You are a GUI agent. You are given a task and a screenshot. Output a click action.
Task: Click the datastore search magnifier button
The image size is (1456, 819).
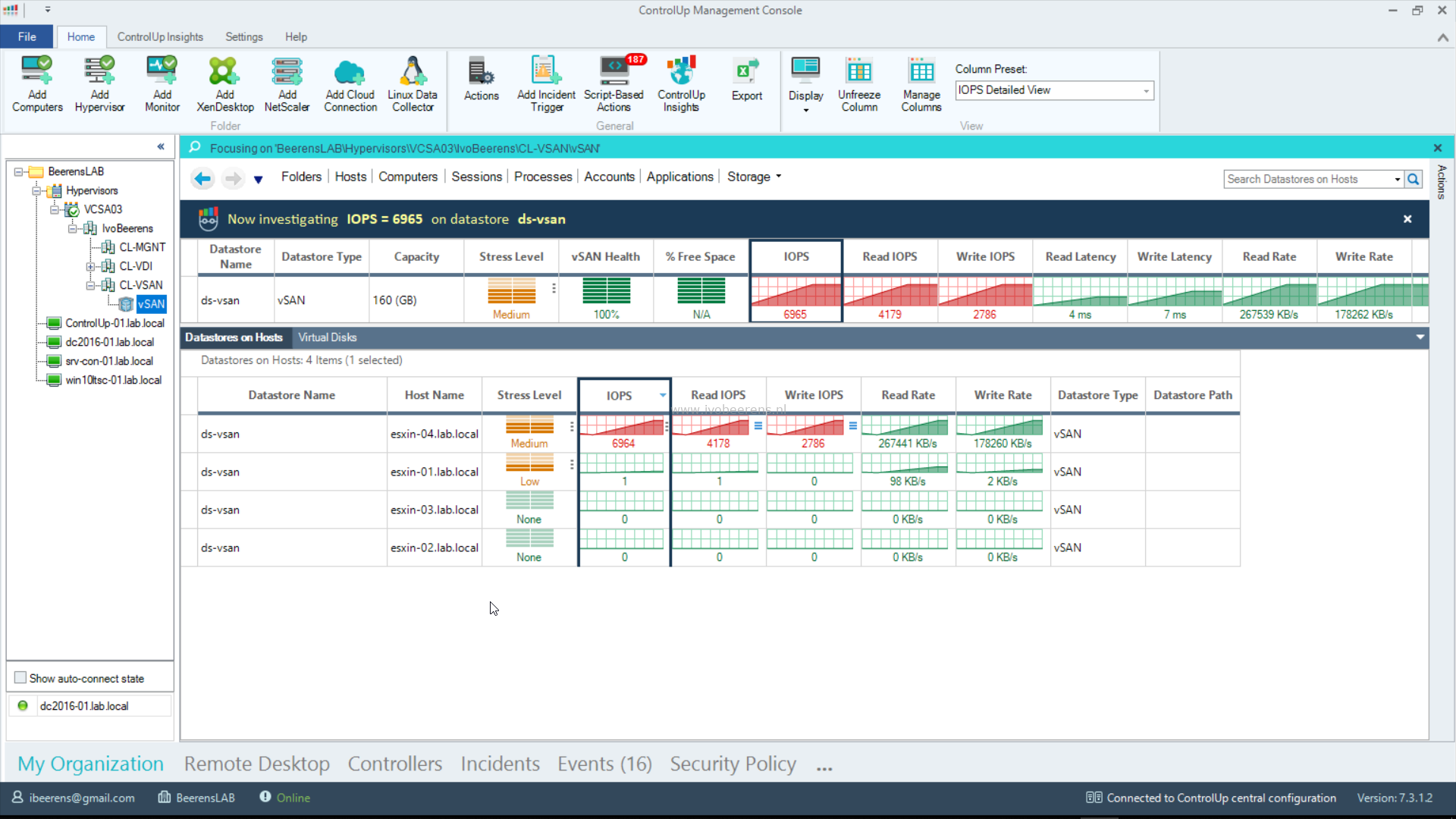pyautogui.click(x=1414, y=179)
